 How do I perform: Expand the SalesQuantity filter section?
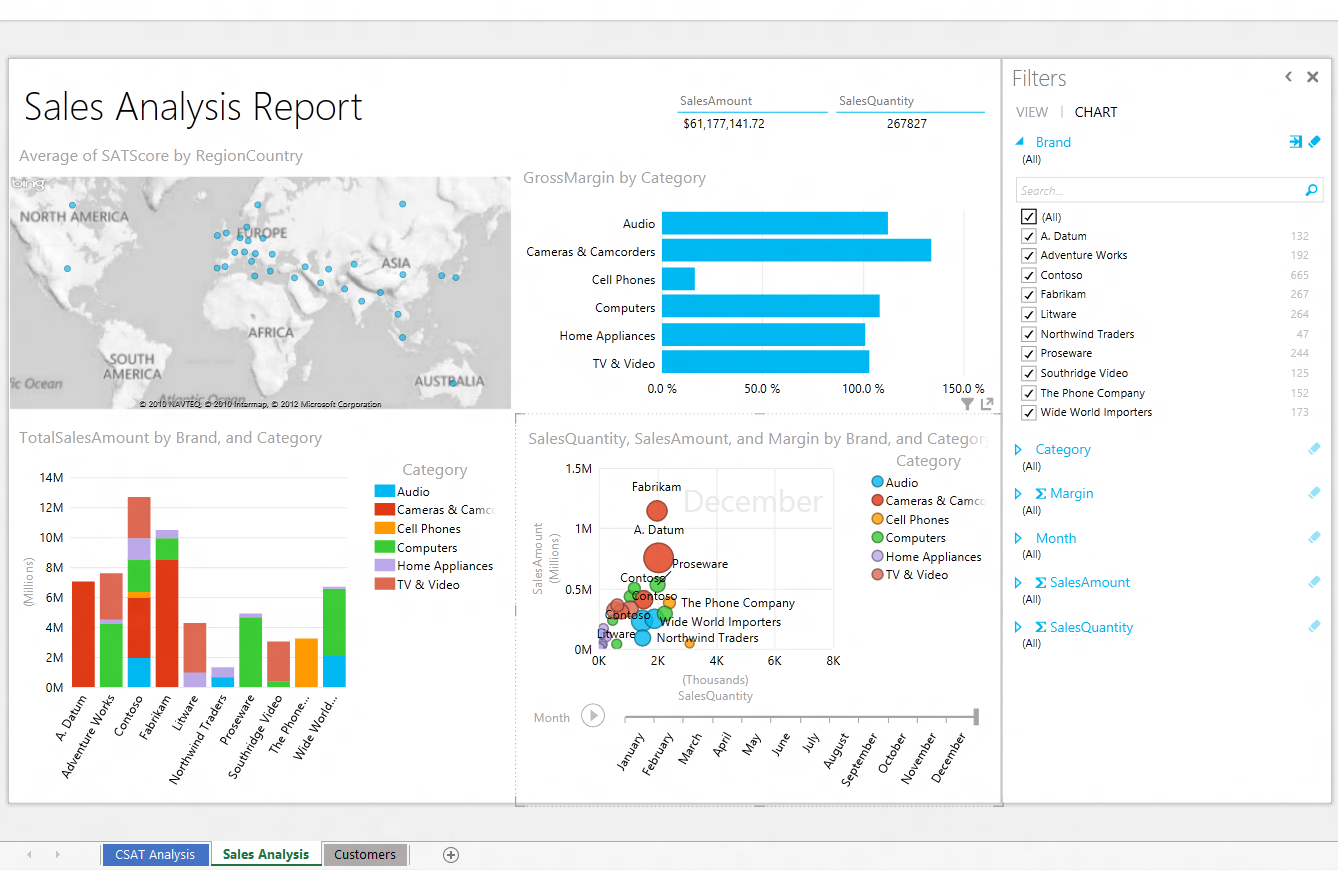(1019, 627)
